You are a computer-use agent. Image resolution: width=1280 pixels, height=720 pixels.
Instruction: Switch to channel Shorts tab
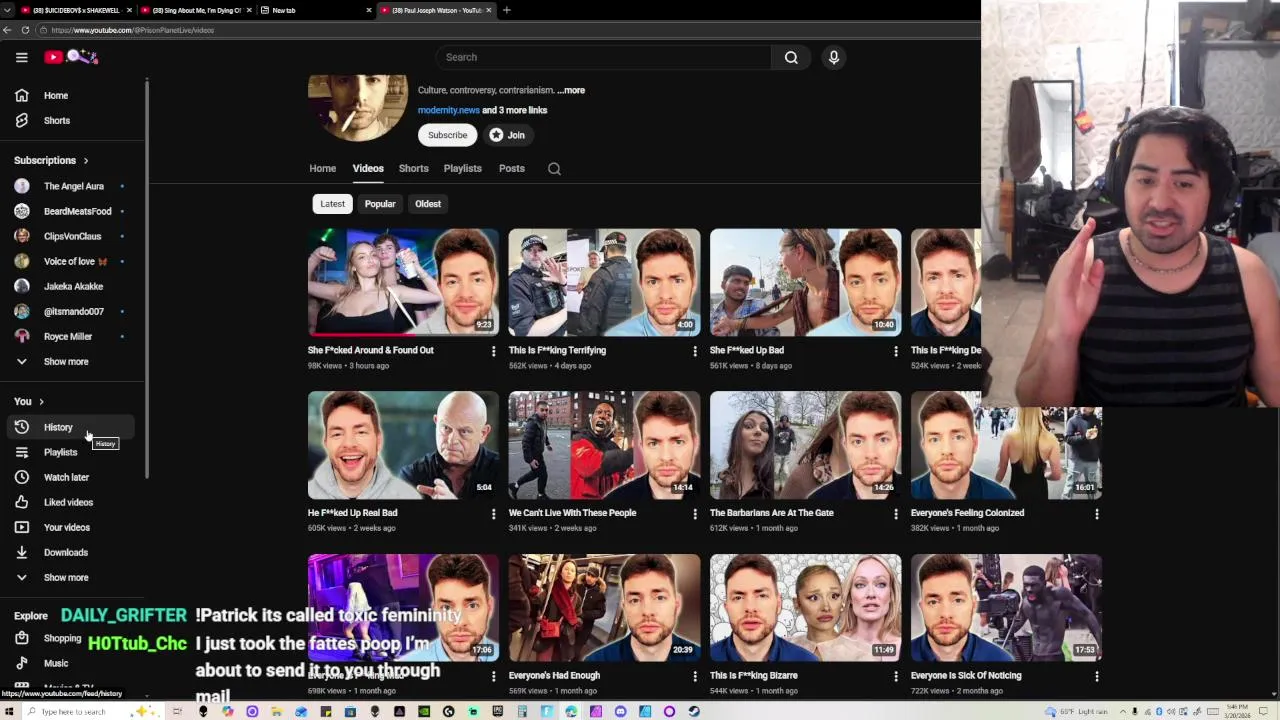(x=413, y=168)
